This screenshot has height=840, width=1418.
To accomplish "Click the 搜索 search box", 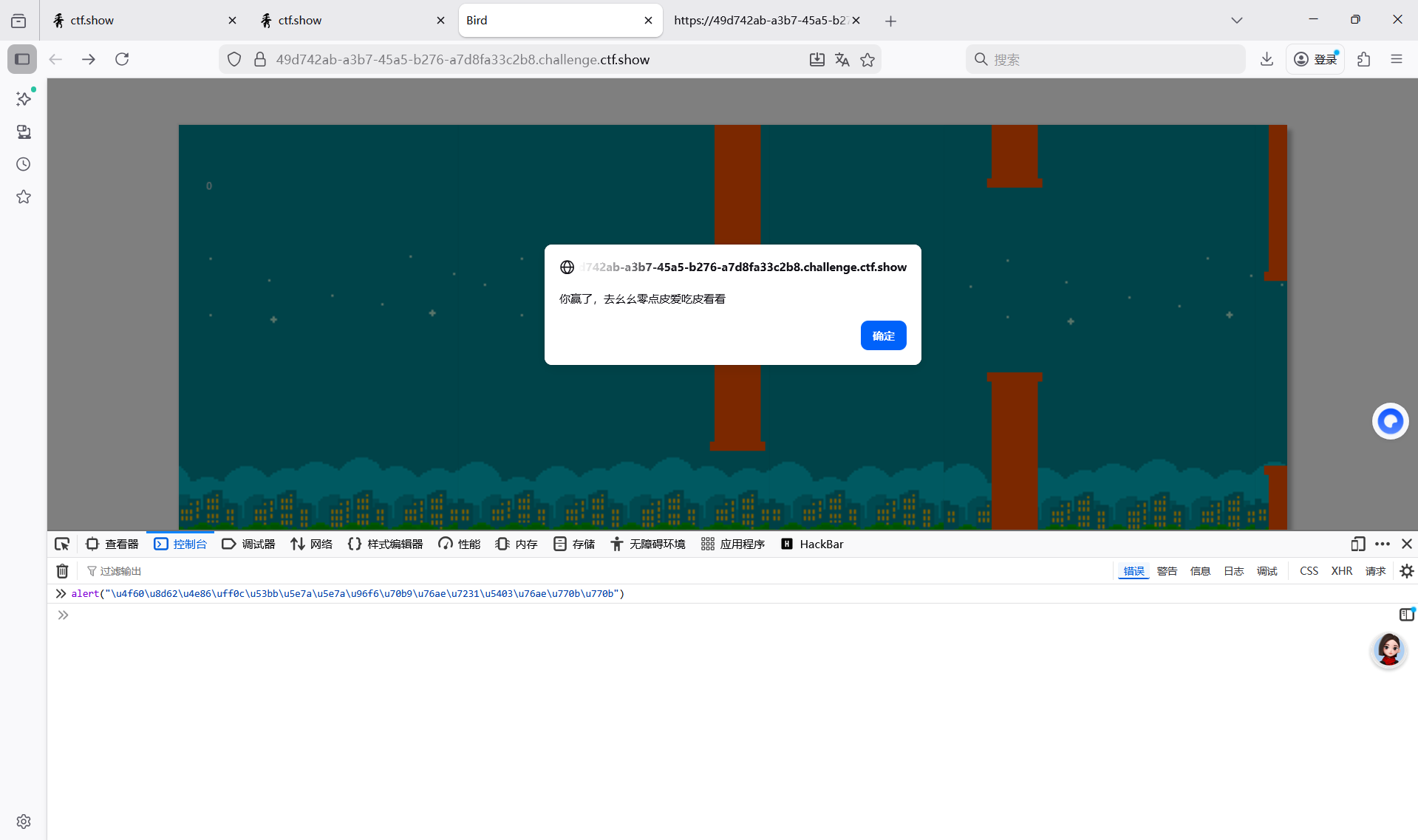I will click(1105, 59).
